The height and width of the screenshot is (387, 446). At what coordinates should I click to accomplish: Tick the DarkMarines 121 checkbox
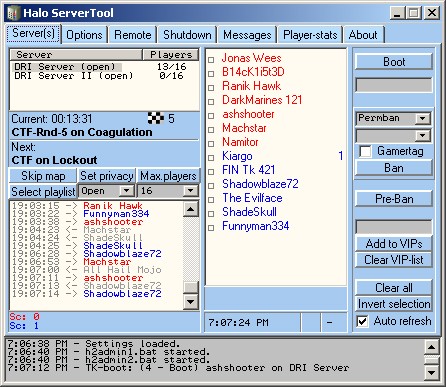211,102
